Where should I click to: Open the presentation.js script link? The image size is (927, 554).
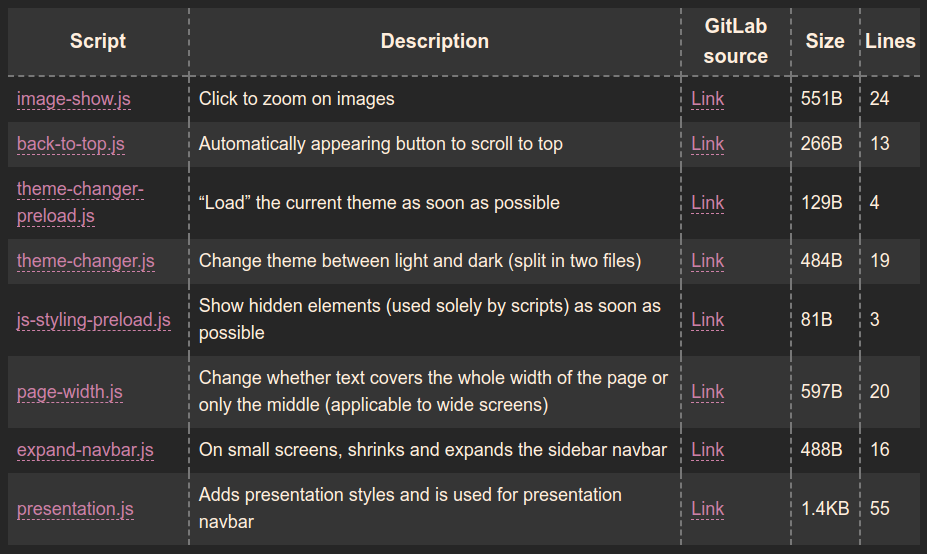(75, 509)
